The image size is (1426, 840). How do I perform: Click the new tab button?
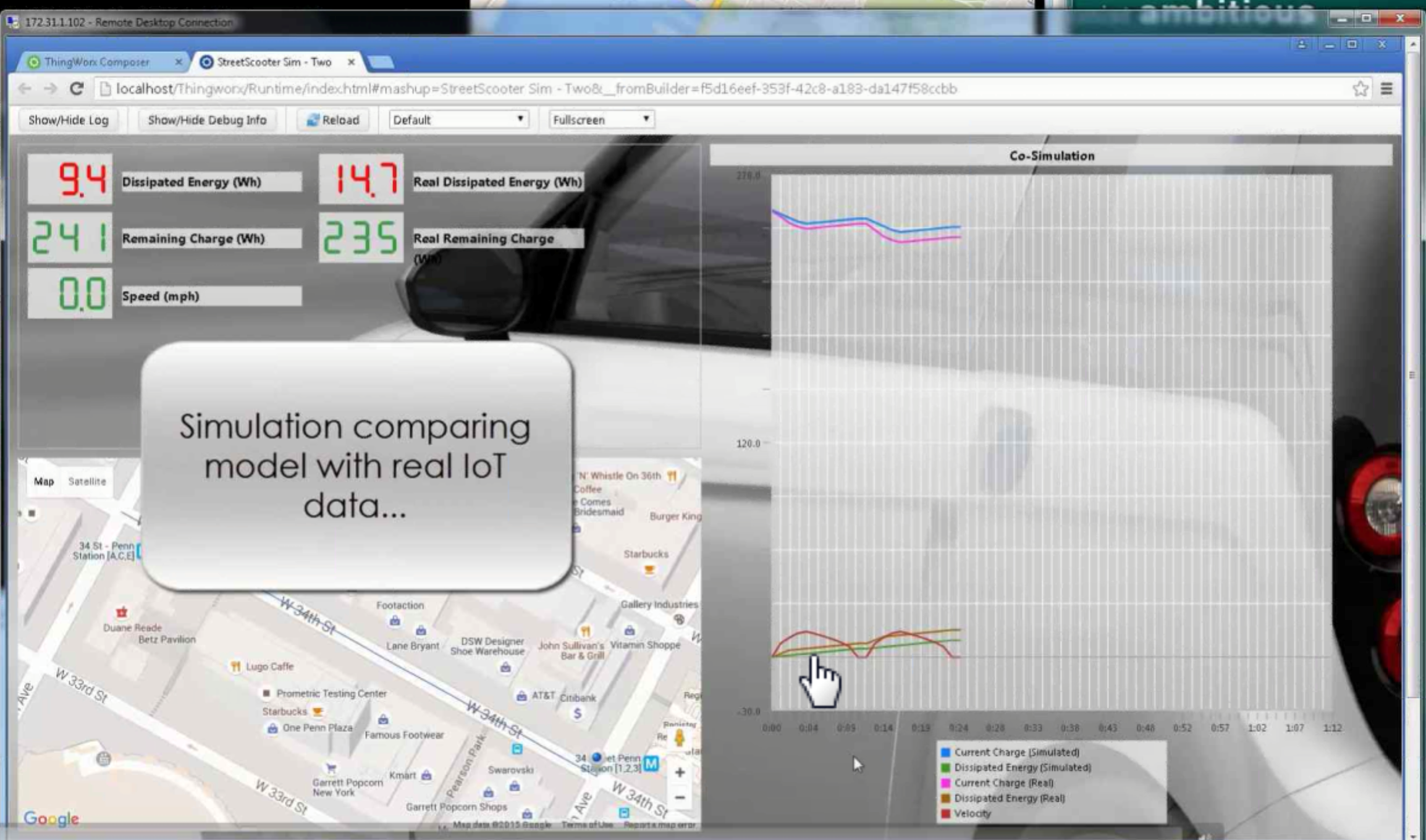coord(380,62)
